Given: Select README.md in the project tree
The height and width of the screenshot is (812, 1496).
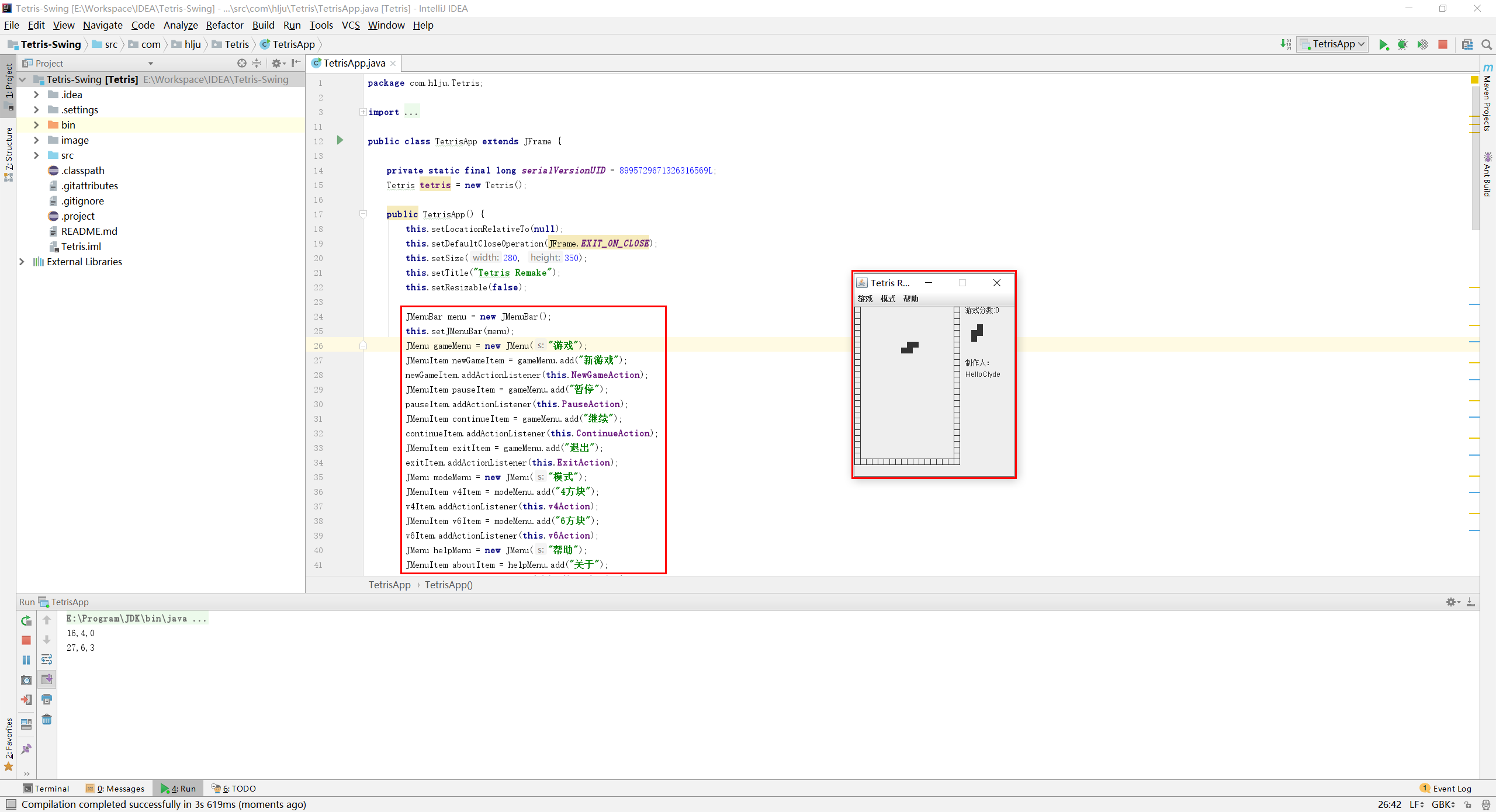Looking at the screenshot, I should coord(89,231).
